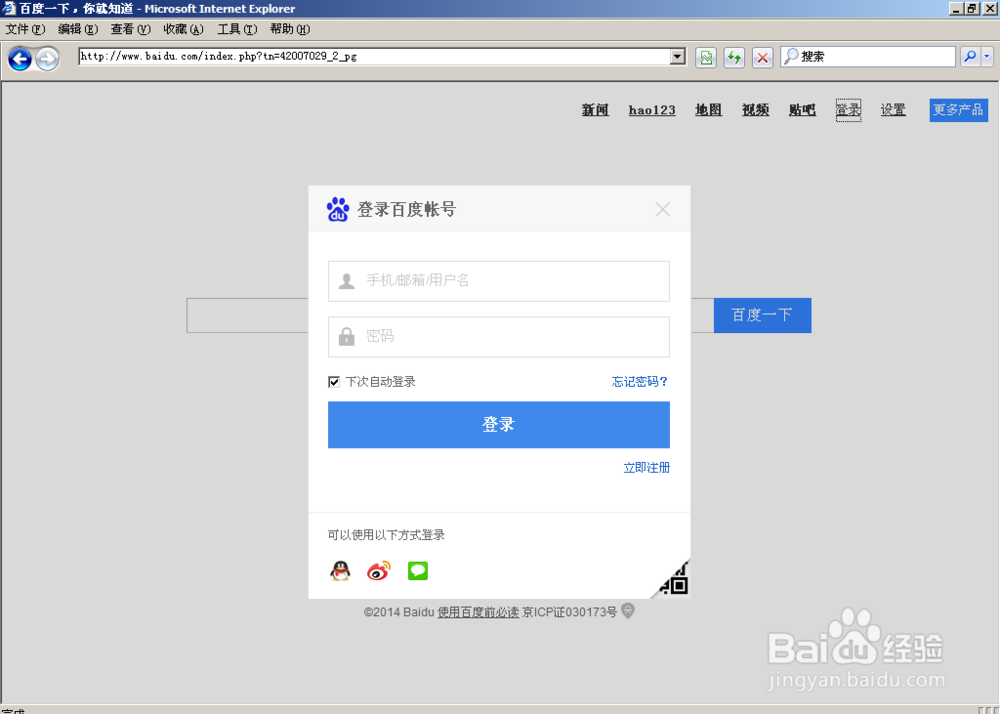Close the 登录百度帐号 dialog with X
This screenshot has width=1000, height=714.
[x=663, y=209]
